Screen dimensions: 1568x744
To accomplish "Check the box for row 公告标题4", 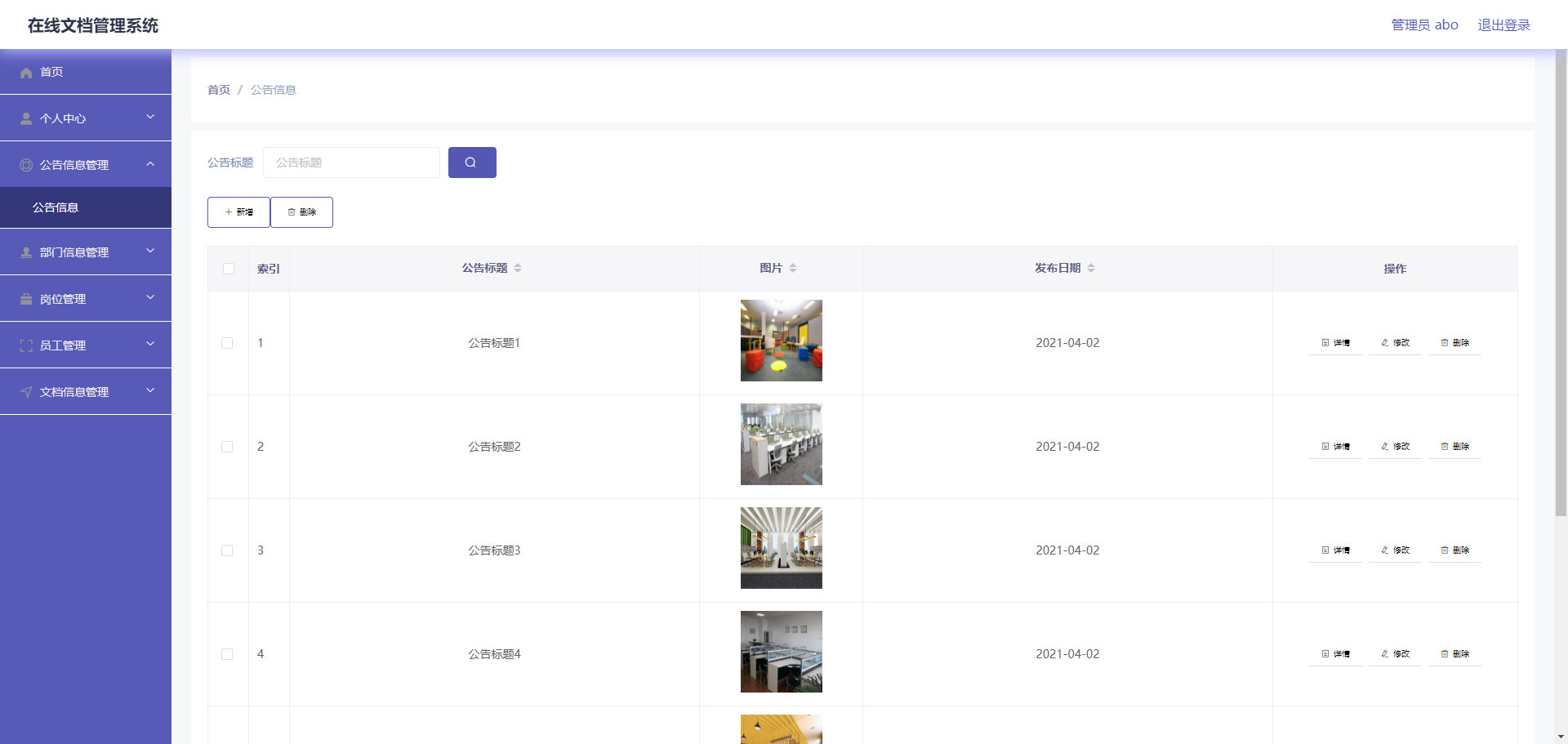I will pyautogui.click(x=227, y=654).
